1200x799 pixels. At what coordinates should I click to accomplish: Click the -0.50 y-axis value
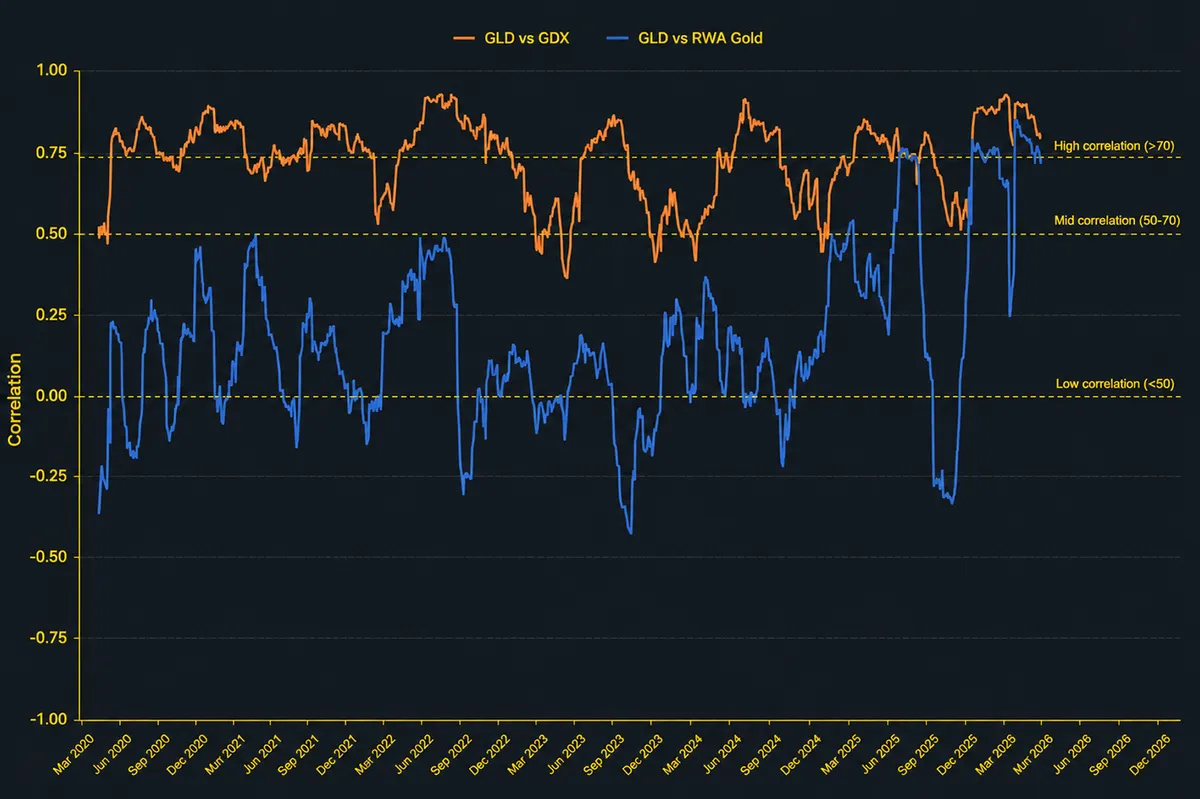50,557
